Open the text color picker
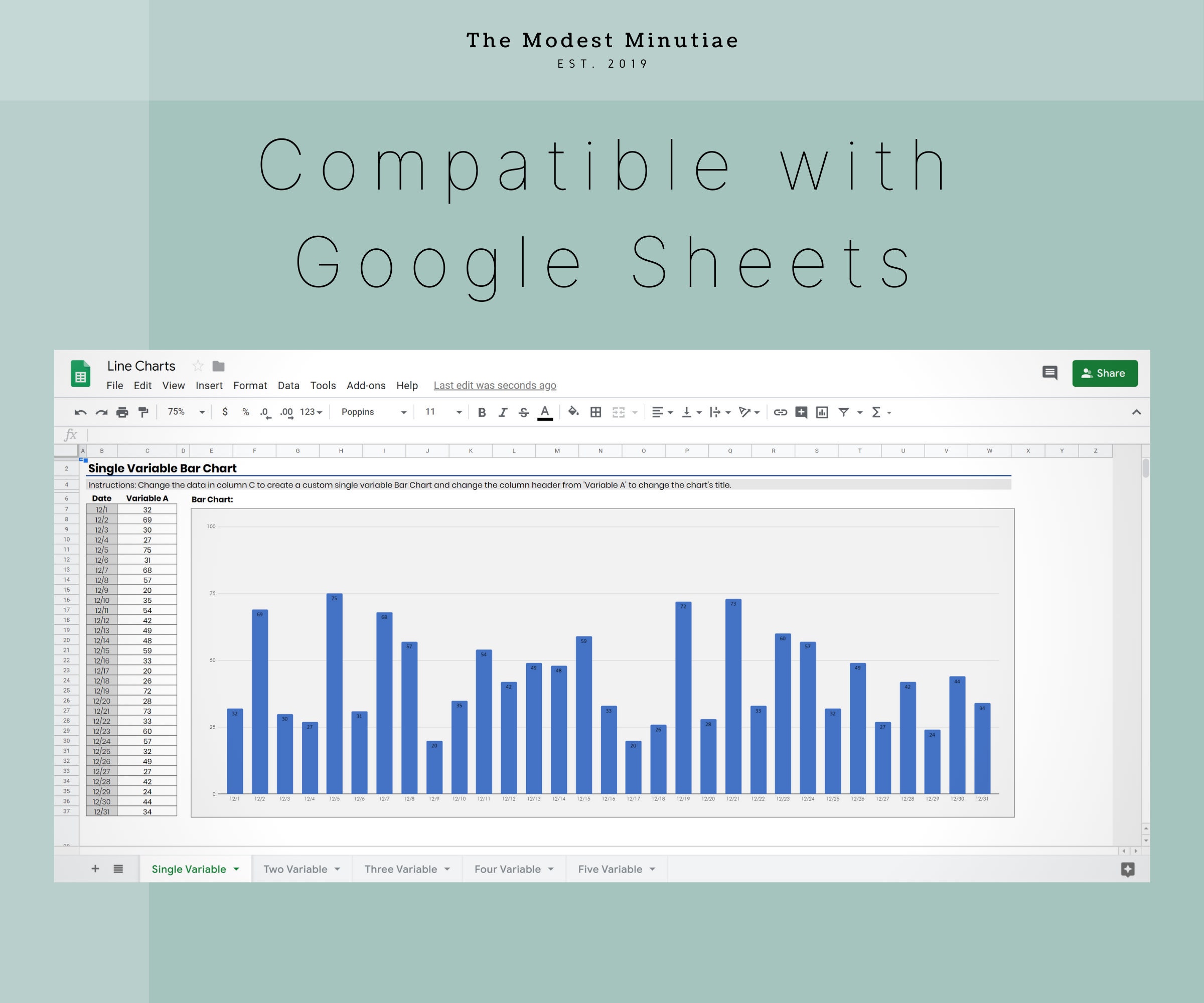 [x=545, y=412]
